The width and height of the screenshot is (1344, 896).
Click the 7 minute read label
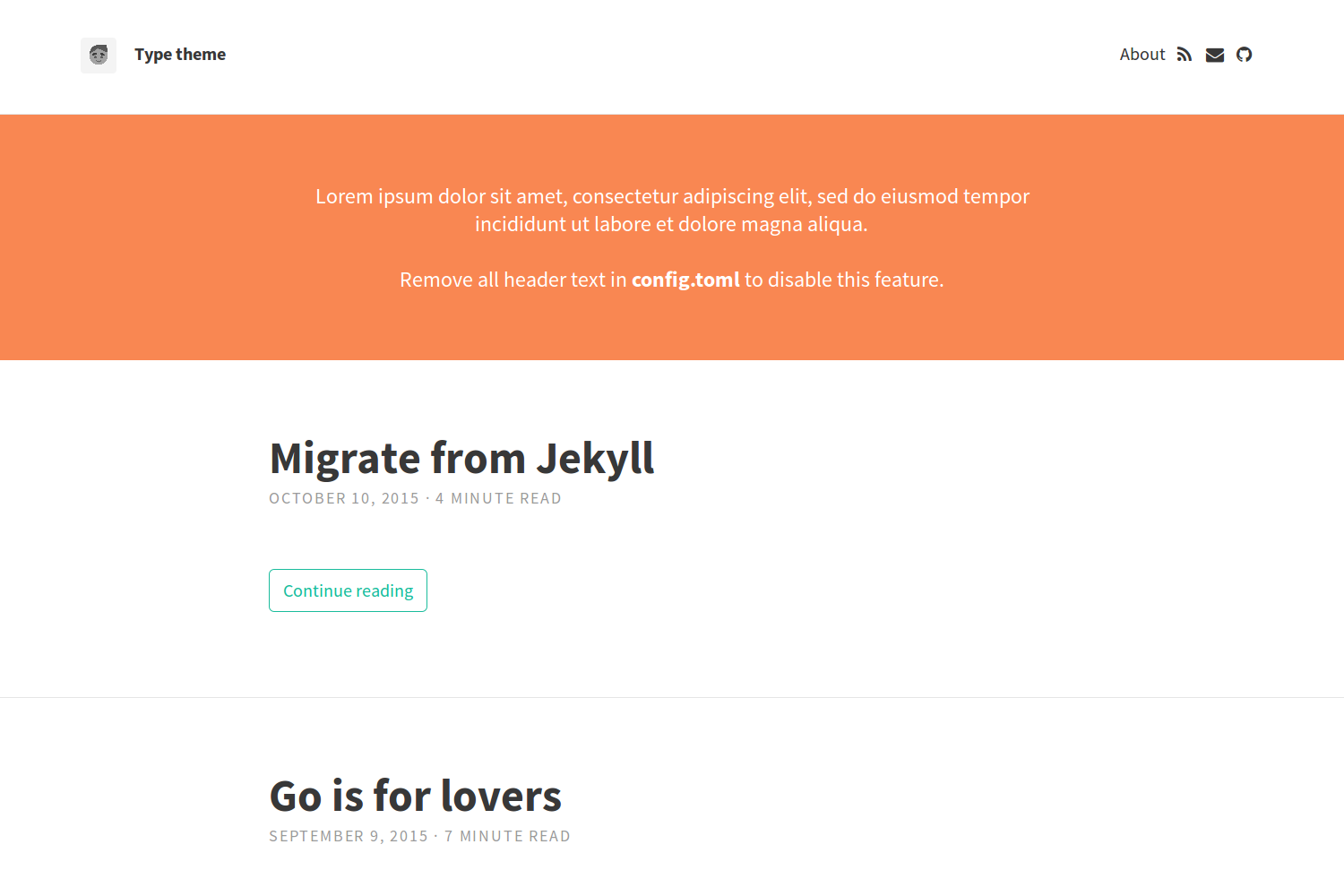pos(507,836)
